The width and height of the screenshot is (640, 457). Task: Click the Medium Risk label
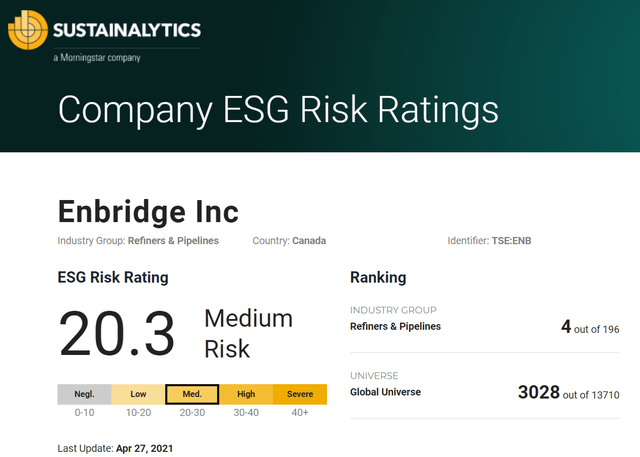pos(248,333)
